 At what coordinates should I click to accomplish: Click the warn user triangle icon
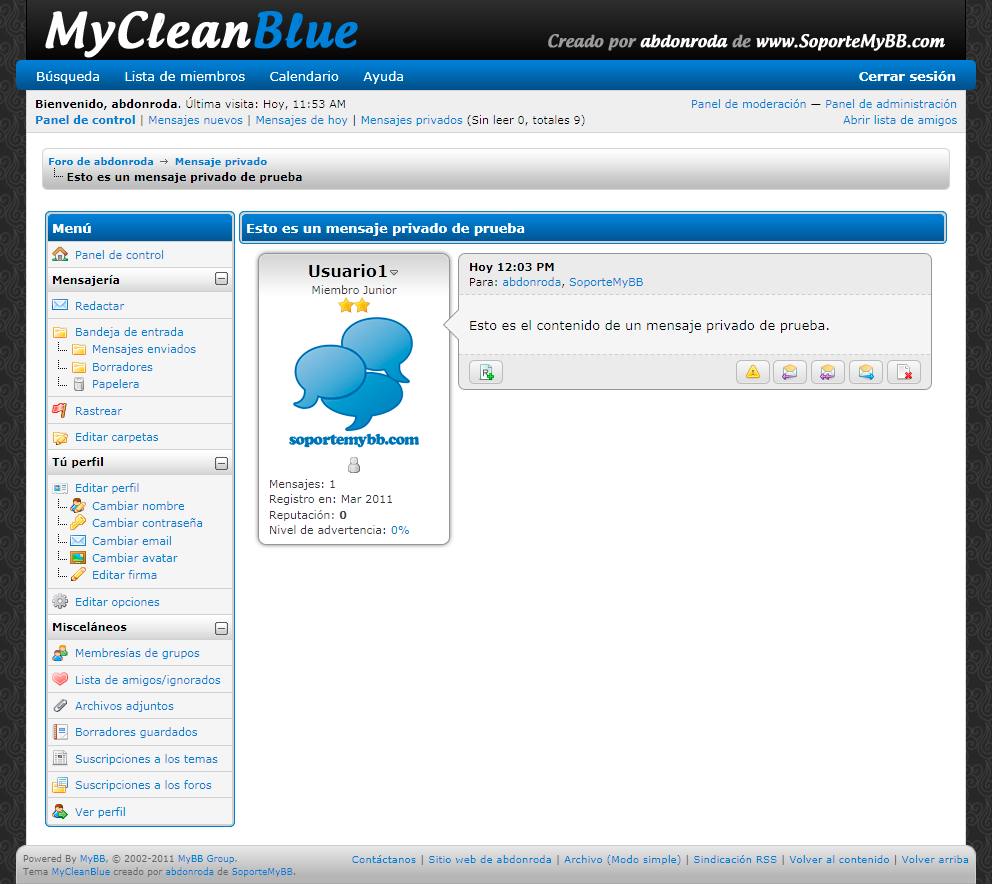(753, 372)
